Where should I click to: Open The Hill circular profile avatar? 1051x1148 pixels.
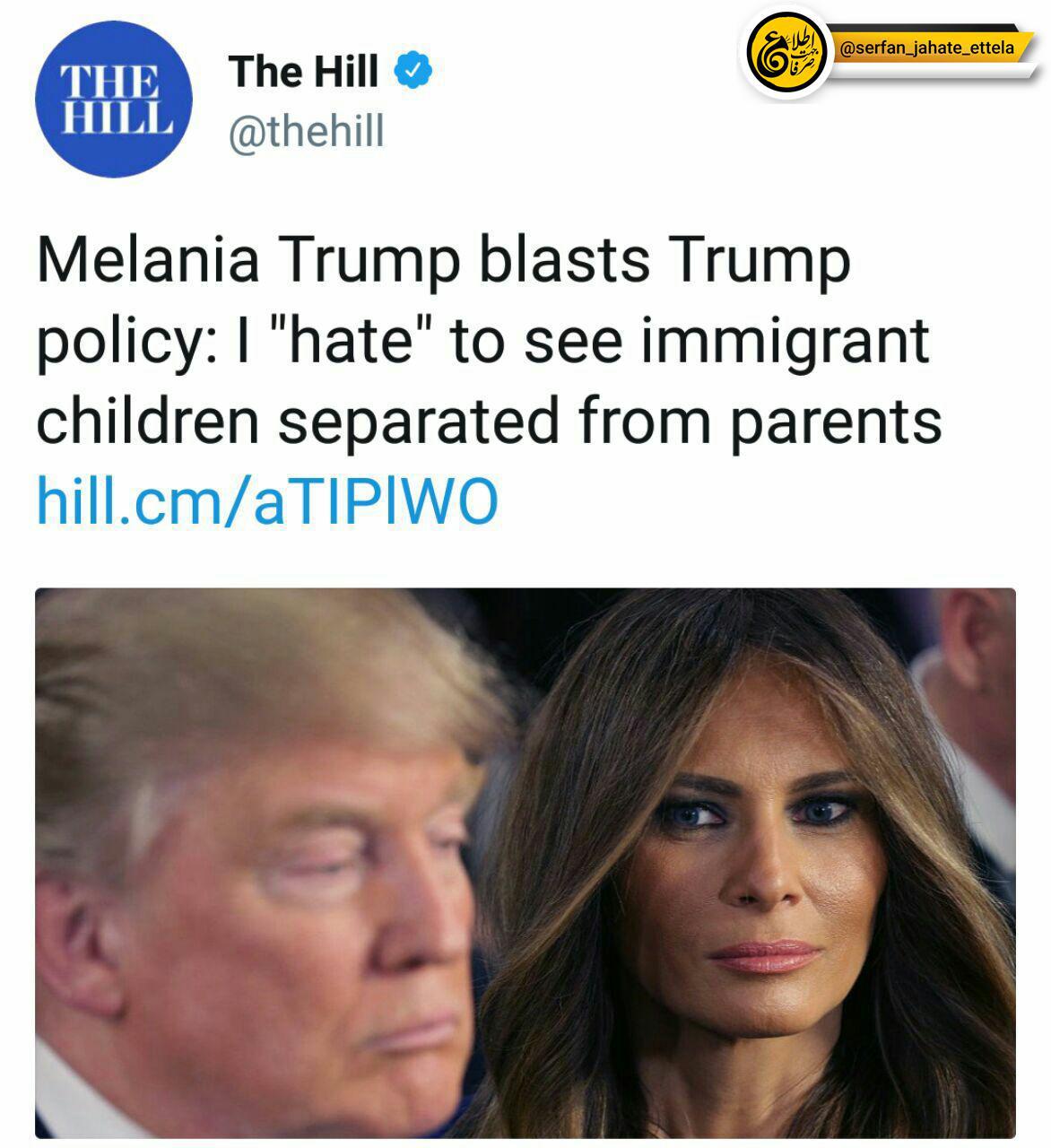click(x=114, y=100)
